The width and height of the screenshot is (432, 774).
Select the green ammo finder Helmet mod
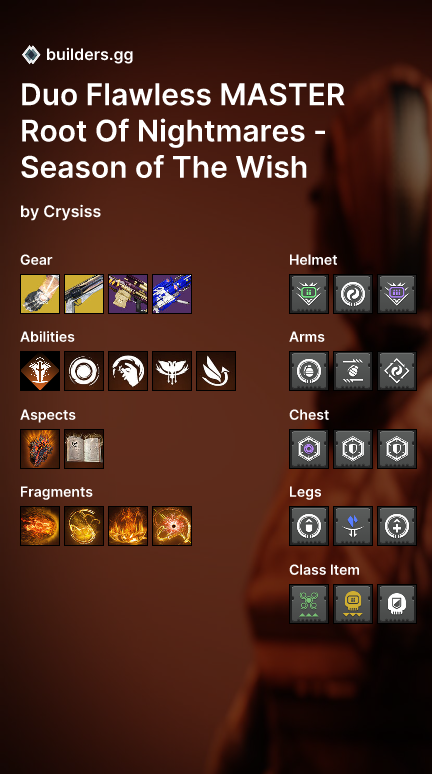click(309, 294)
